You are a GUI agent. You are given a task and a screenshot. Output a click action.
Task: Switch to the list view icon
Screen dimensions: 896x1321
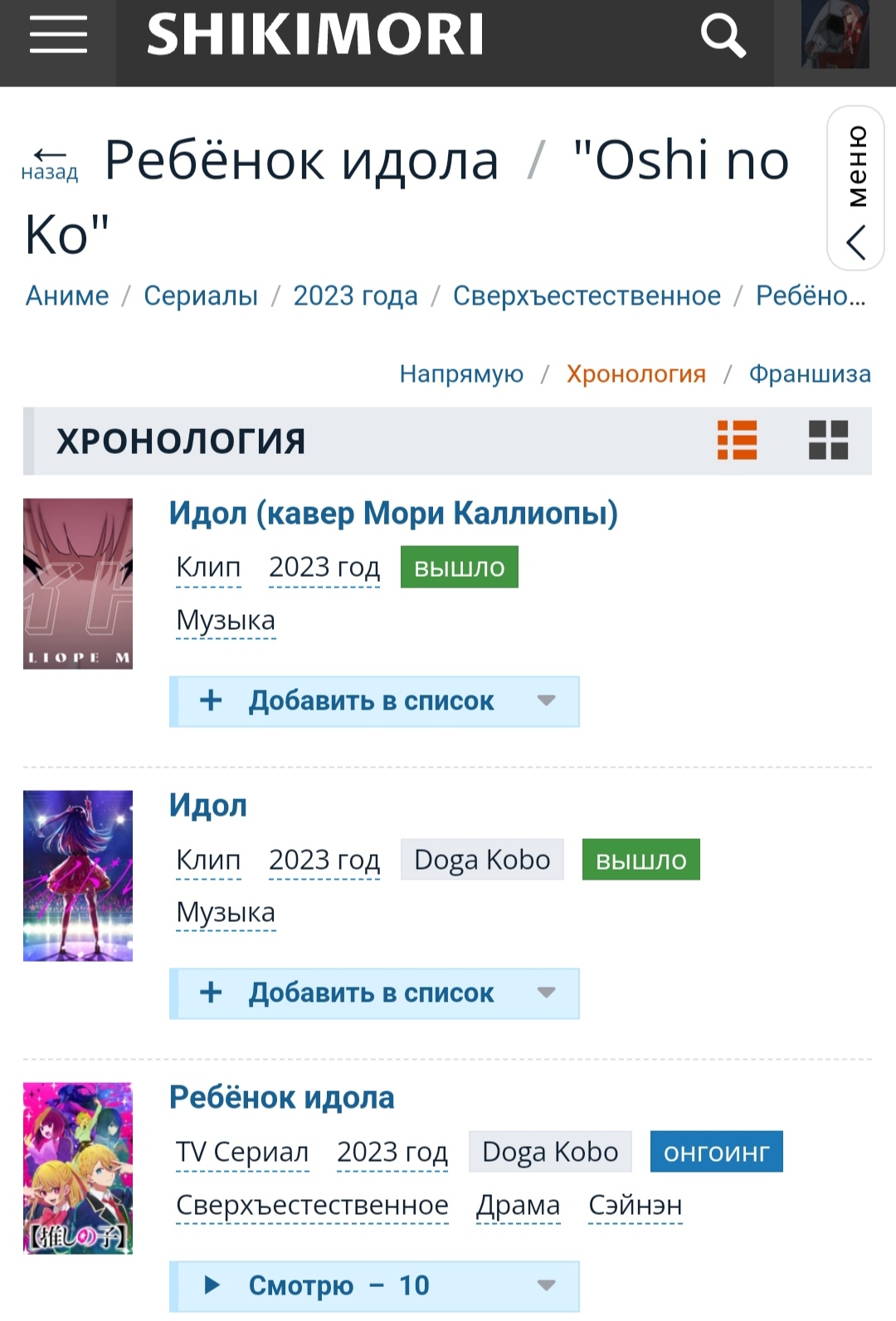738,440
